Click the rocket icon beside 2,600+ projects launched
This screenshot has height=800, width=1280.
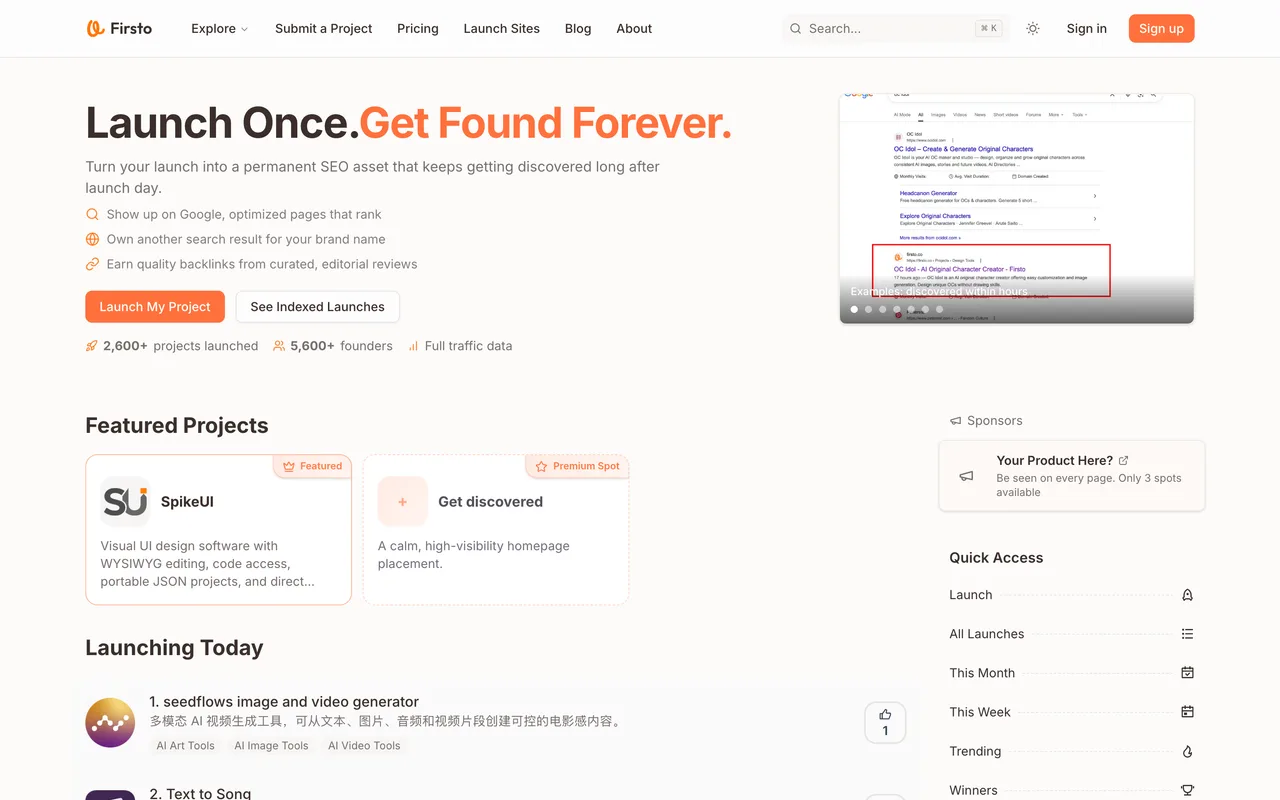pos(92,346)
